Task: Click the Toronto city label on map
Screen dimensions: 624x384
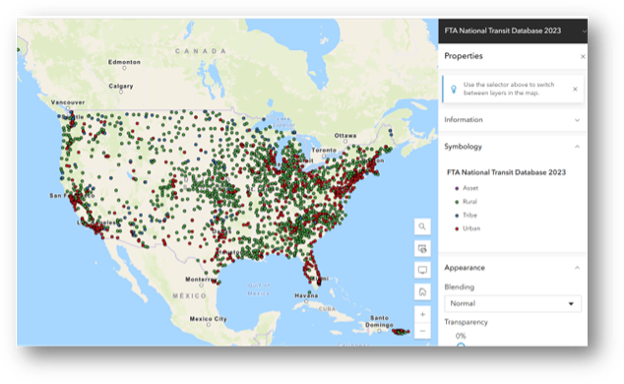Action: 324,150
